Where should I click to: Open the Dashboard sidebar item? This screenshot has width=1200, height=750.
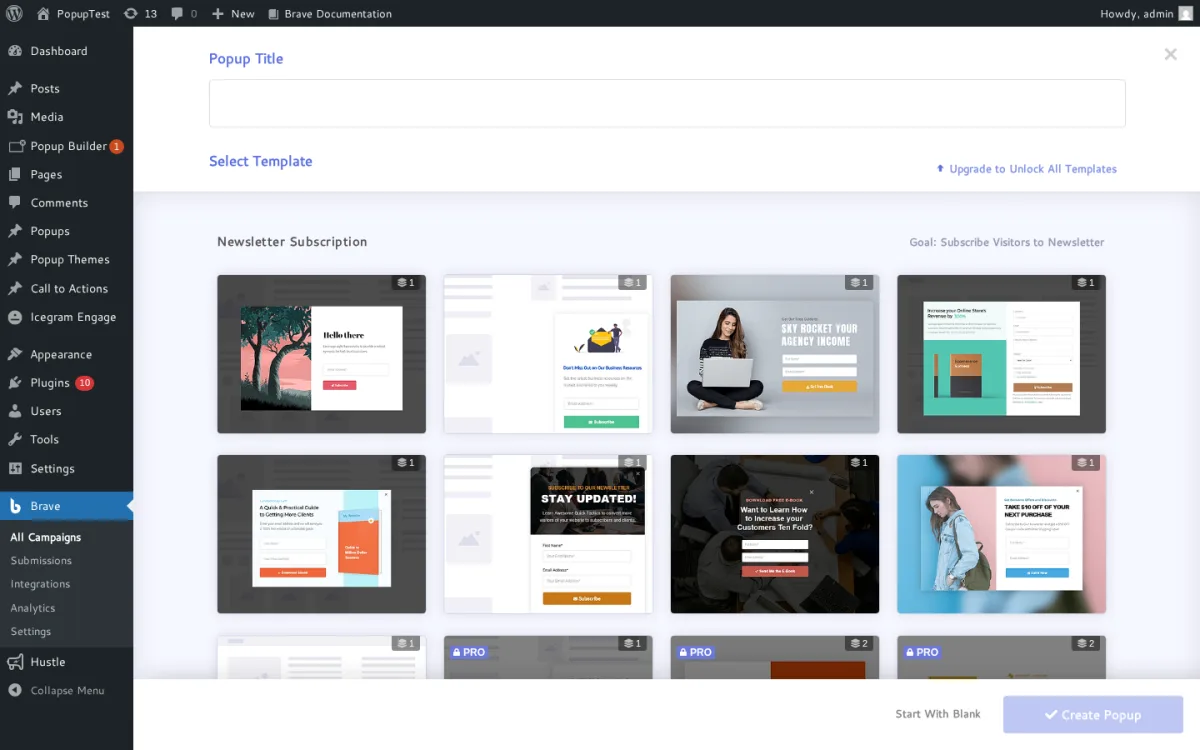point(66,51)
